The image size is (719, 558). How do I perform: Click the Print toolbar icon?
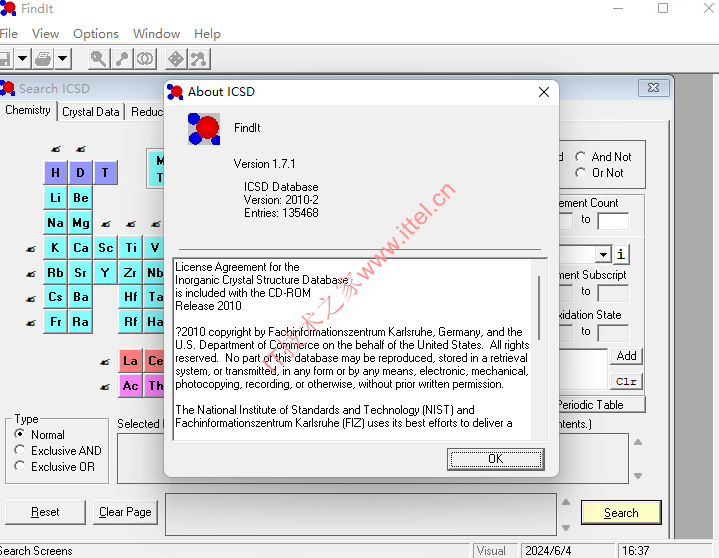coord(44,59)
